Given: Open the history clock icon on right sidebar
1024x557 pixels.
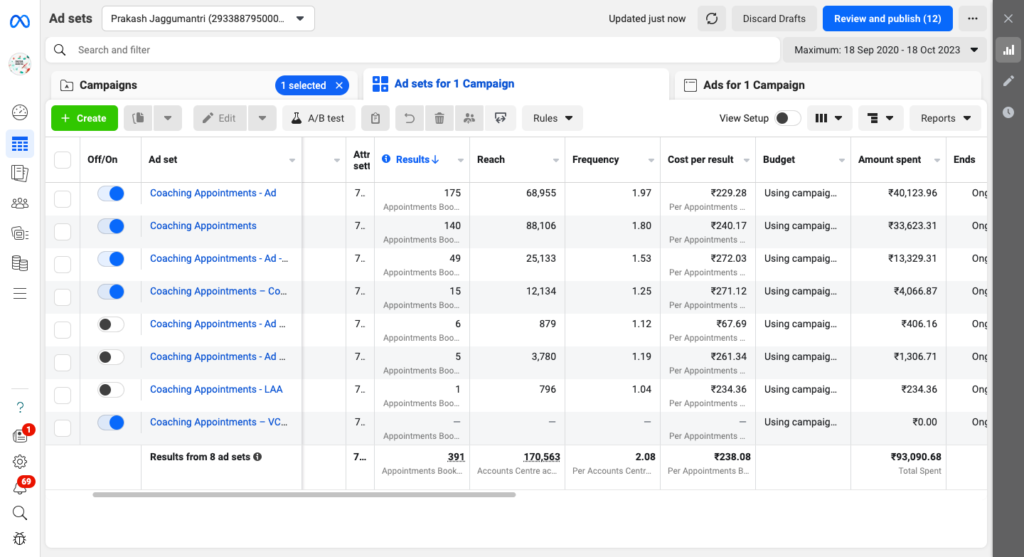Looking at the screenshot, I should [x=1008, y=113].
